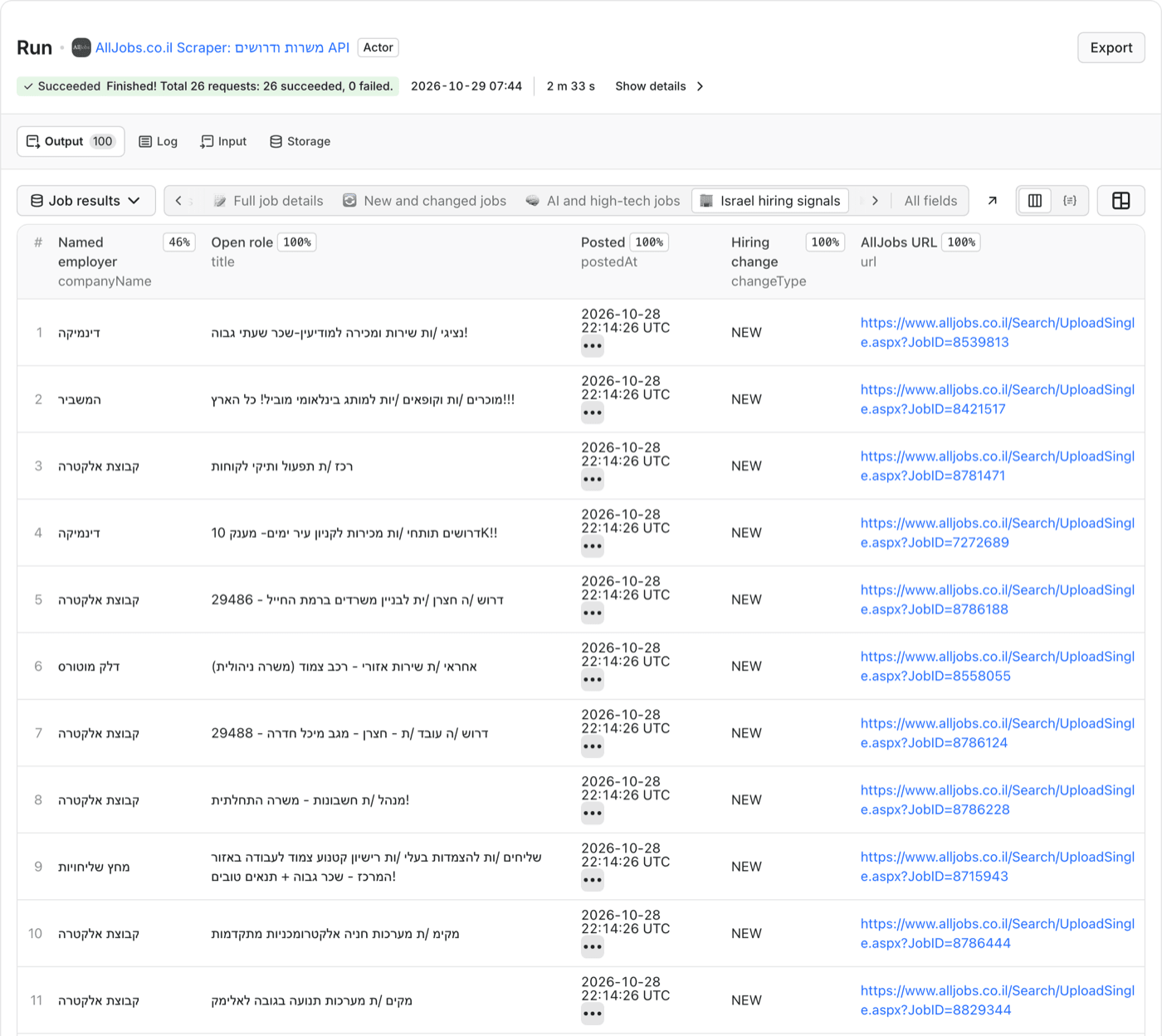1162x1036 pixels.
Task: Open the AllJobs URL for JobID 8421517
Action: pyautogui.click(x=998, y=399)
